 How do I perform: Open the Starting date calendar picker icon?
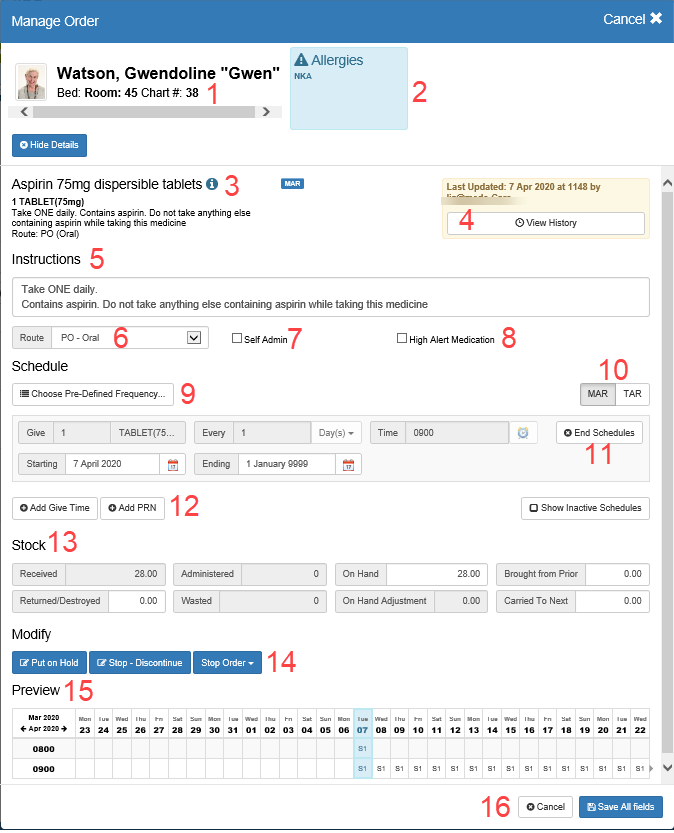click(x=172, y=464)
